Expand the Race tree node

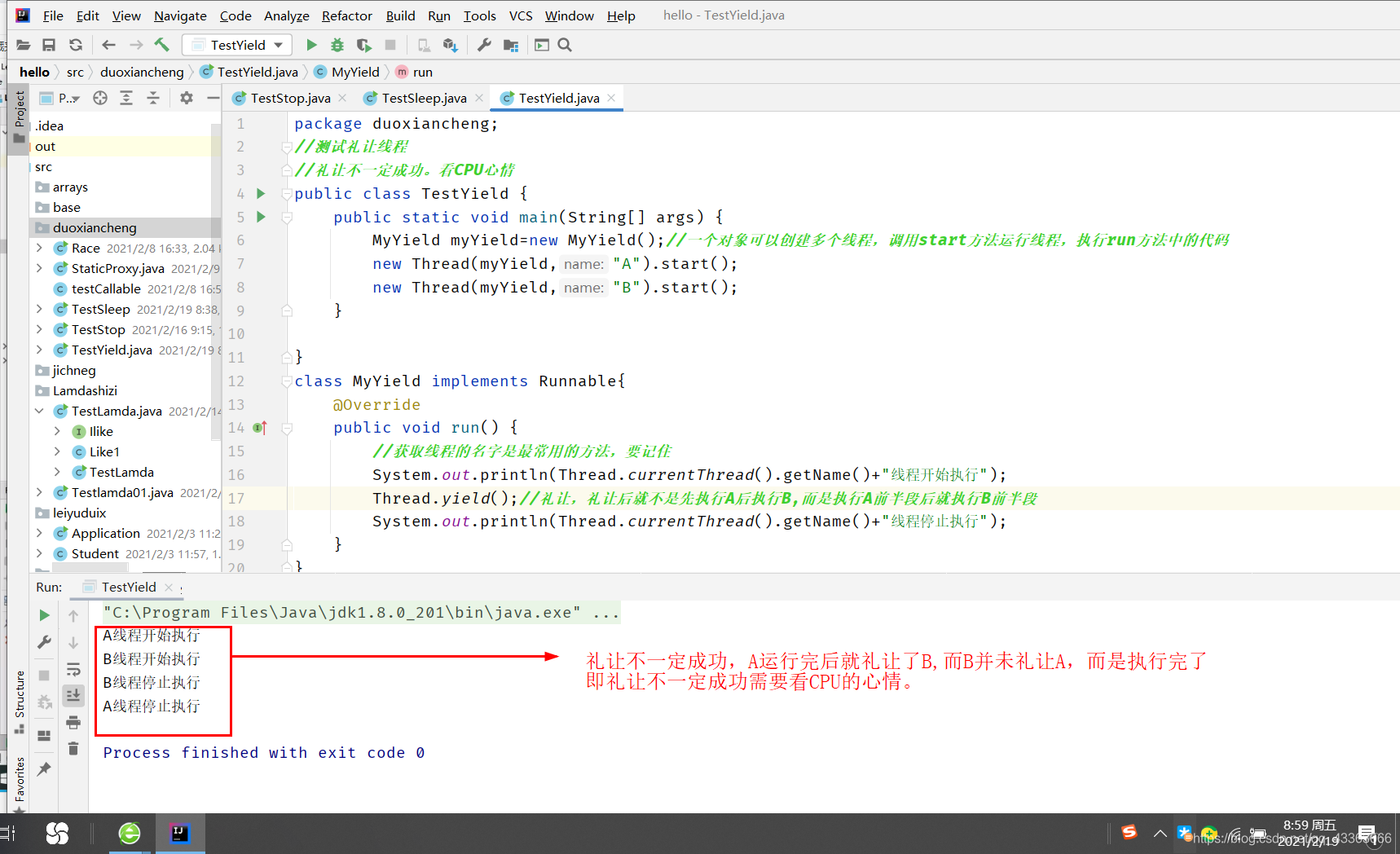pos(39,248)
